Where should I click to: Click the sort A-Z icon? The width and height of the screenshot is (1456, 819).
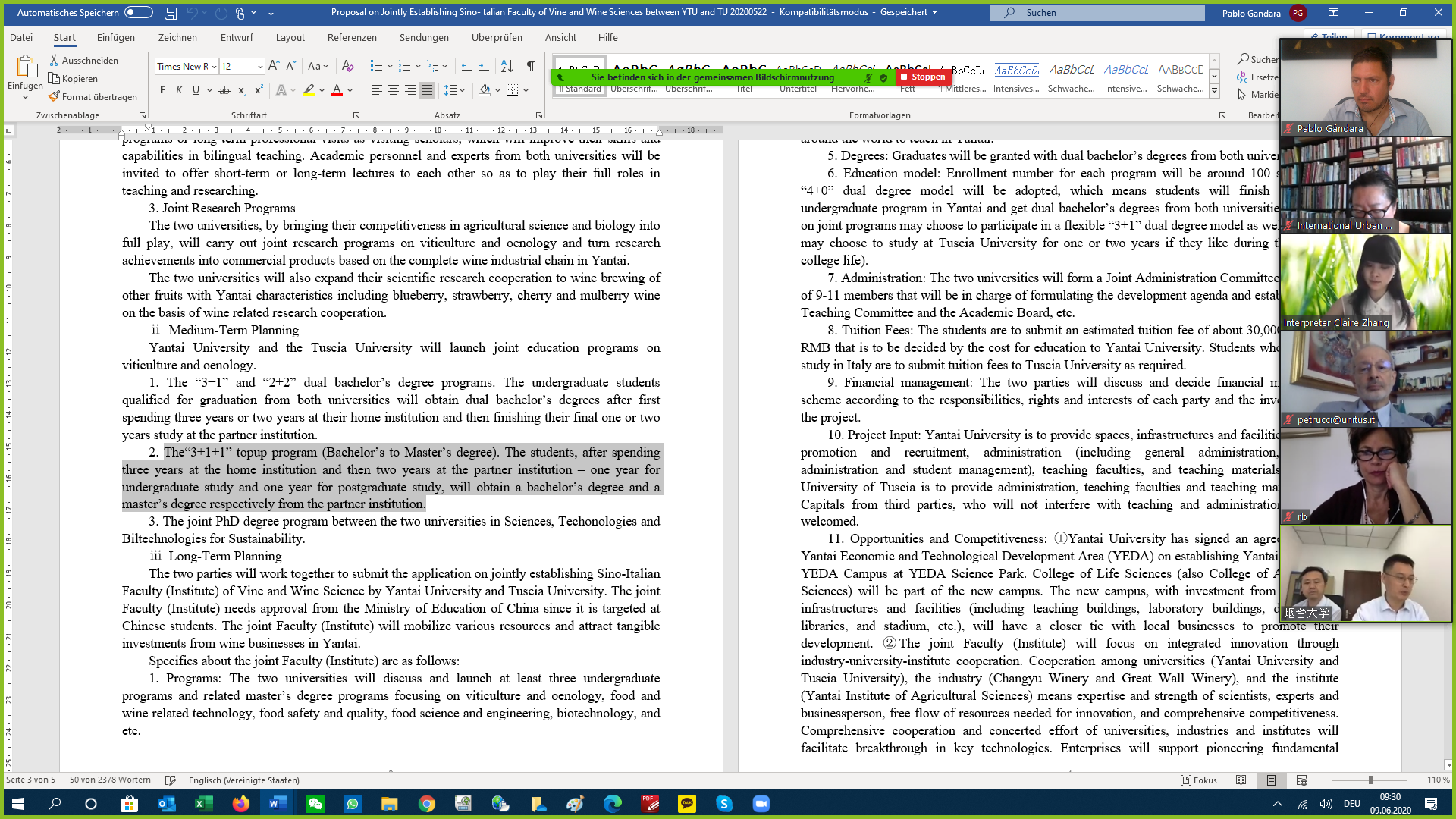[507, 66]
